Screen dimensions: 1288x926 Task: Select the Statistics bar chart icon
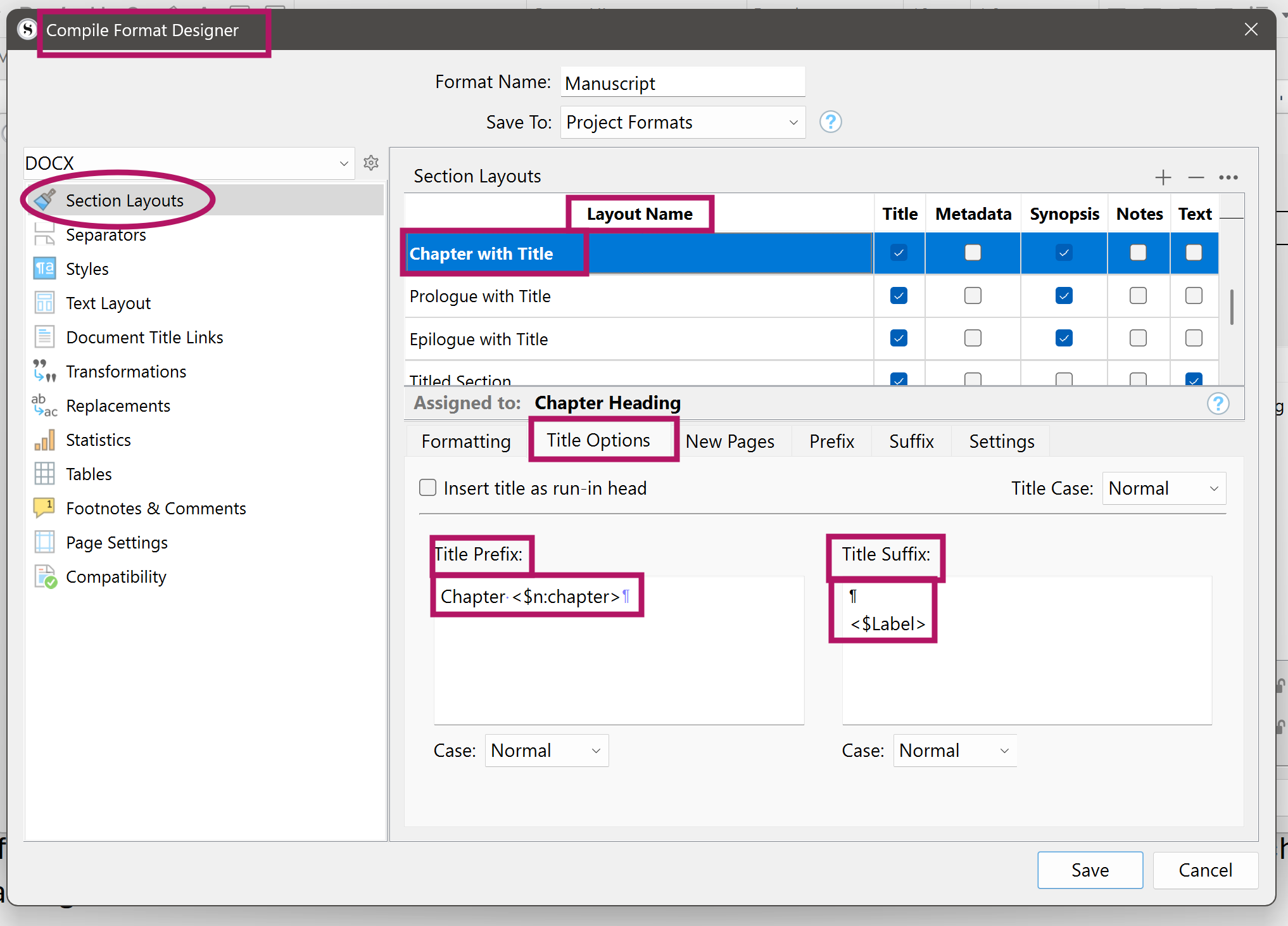(x=44, y=440)
